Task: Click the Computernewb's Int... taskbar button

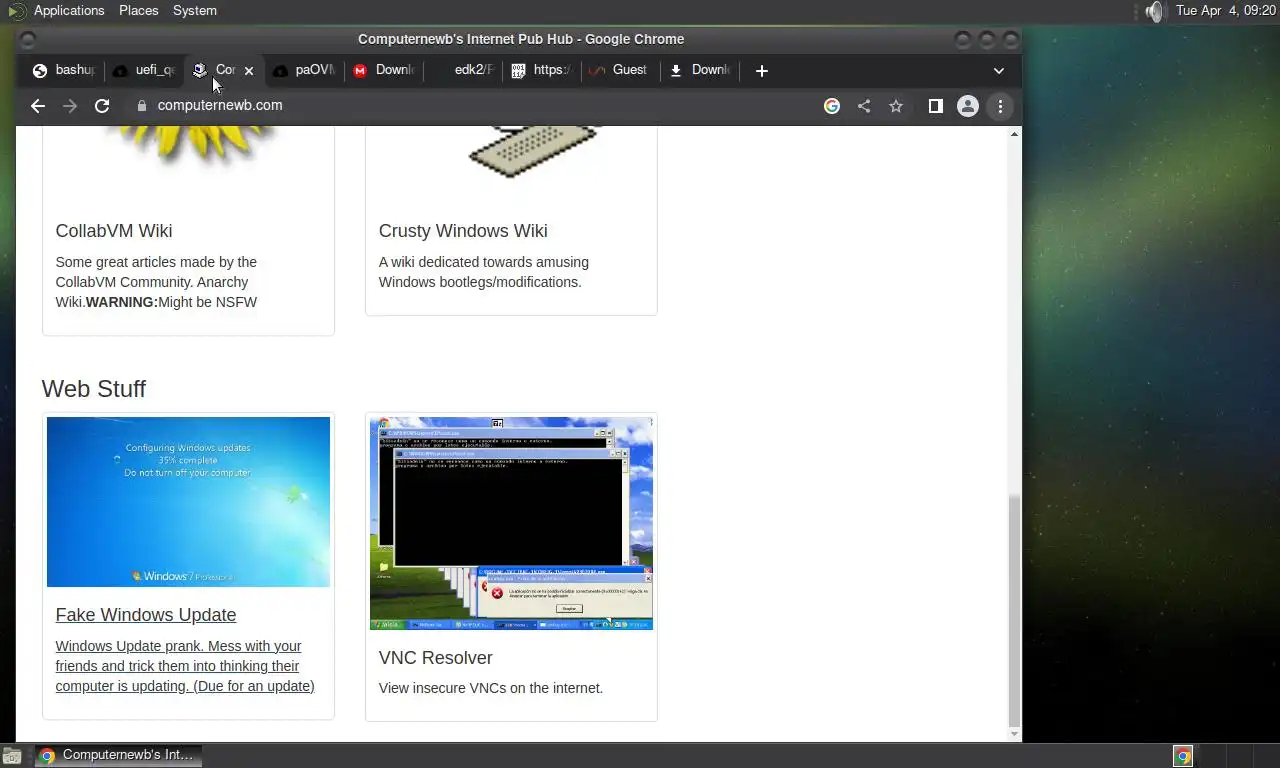Action: pyautogui.click(x=118, y=755)
